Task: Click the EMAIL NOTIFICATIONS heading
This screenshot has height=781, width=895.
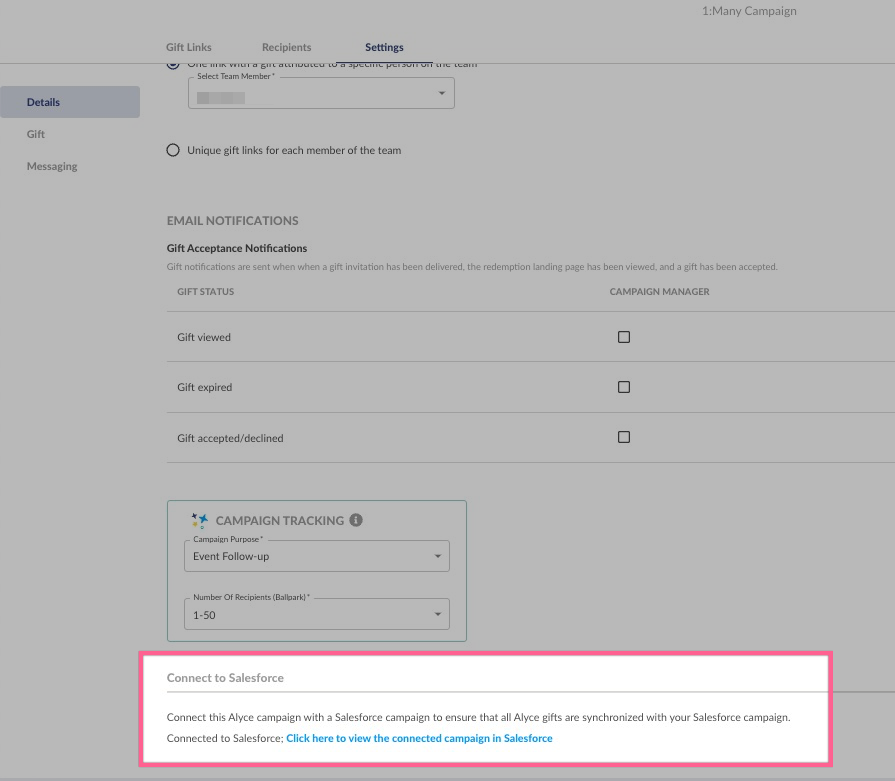Action: [x=232, y=220]
